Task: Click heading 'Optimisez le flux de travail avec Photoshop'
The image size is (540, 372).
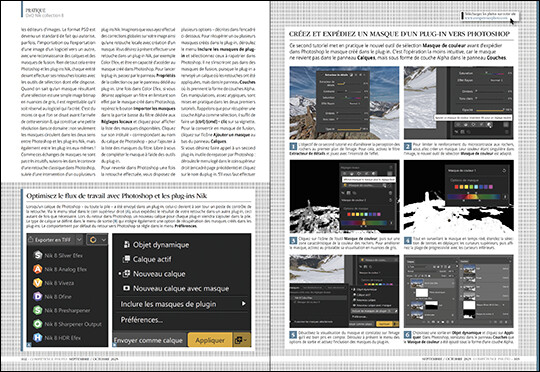Action: 117,196
